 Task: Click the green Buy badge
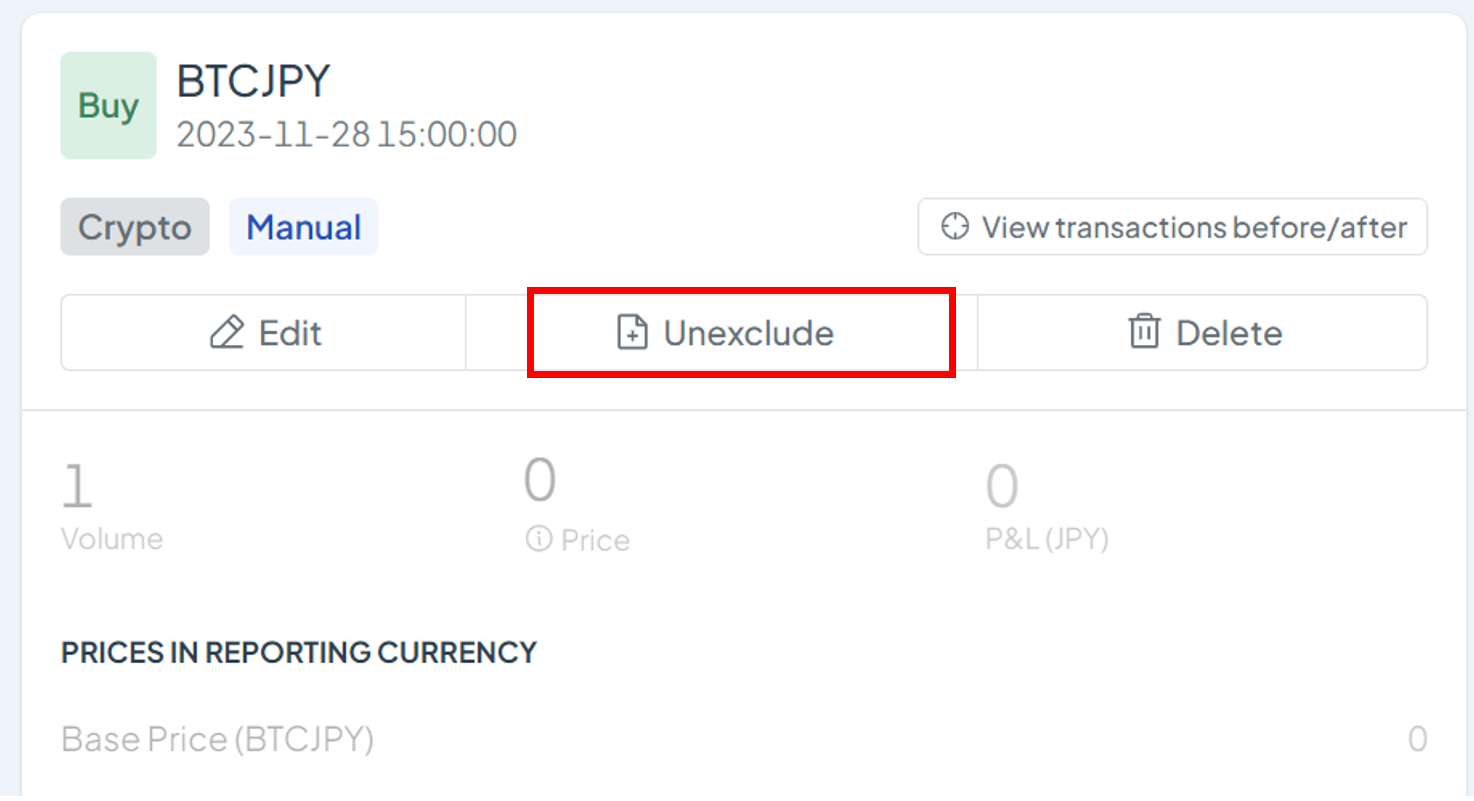108,106
